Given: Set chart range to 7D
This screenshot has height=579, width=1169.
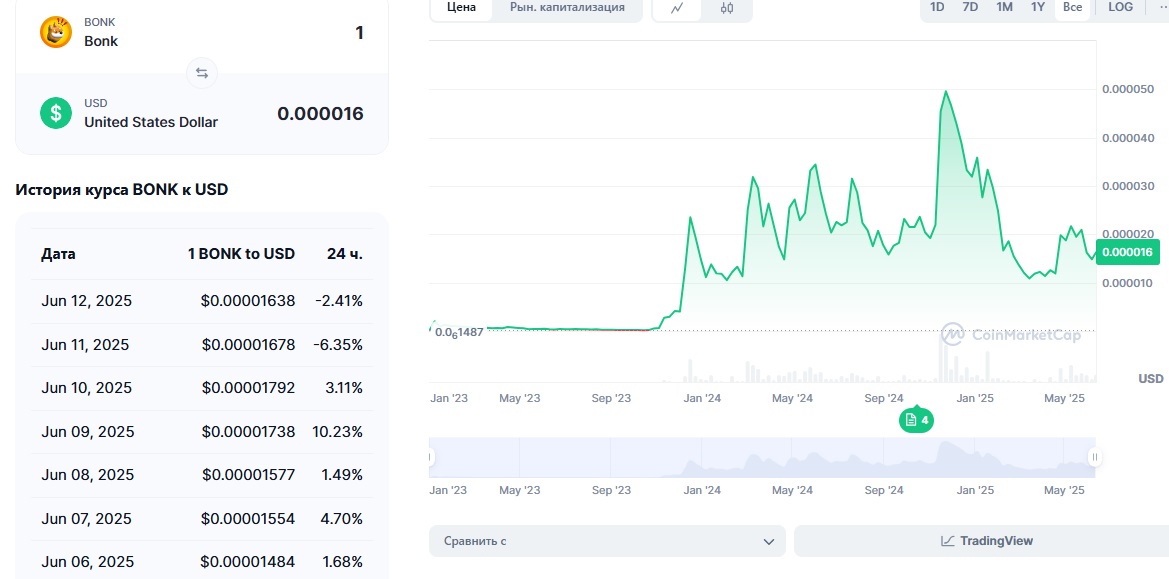Looking at the screenshot, I should click(x=970, y=7).
